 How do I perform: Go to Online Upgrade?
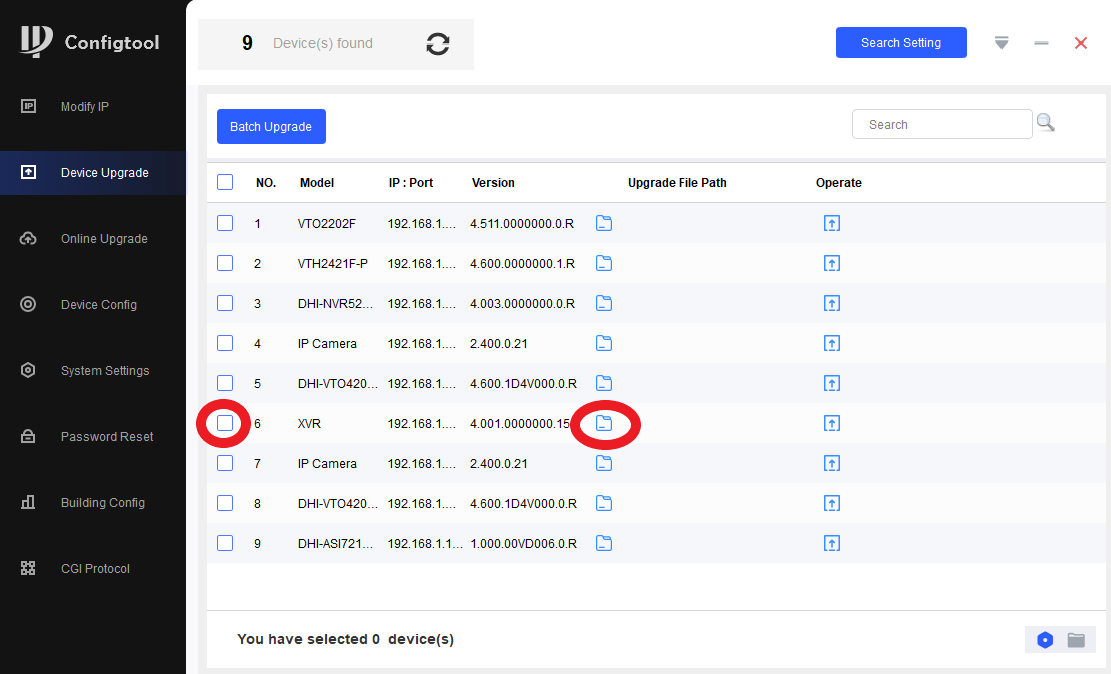[x=93, y=238]
